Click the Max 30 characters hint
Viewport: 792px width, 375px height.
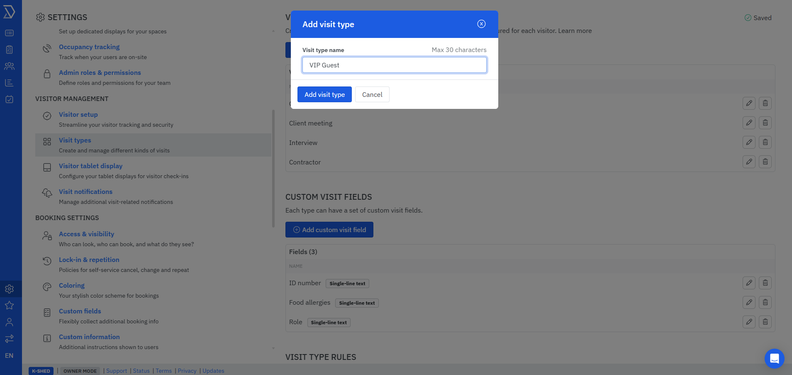459,50
